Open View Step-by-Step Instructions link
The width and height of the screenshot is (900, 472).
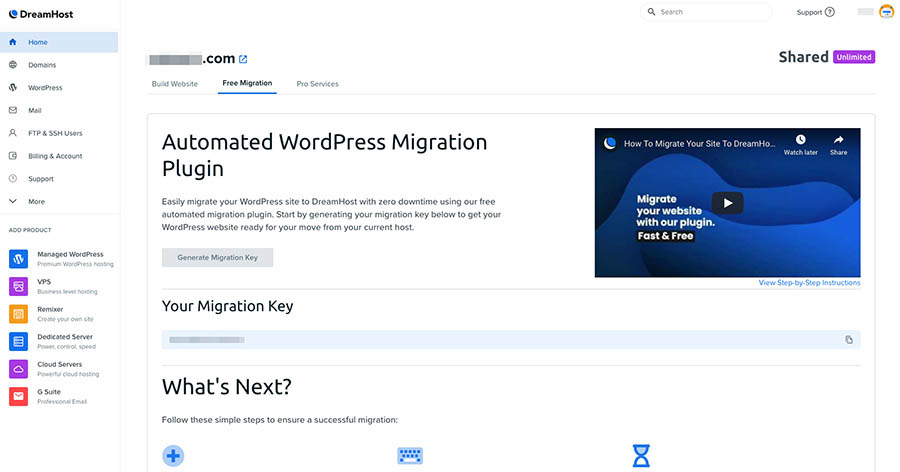tap(809, 283)
